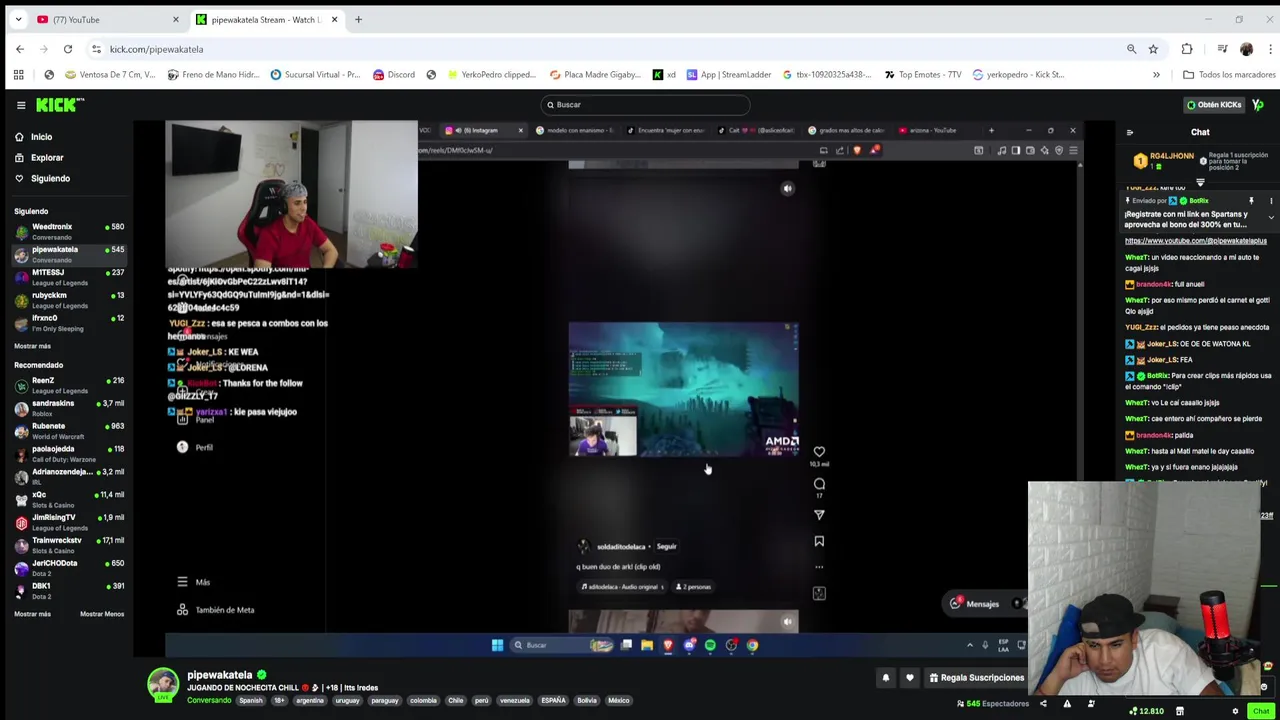Open M1TESSJ channel in the sidebar
The image size is (1280, 720).
68,277
